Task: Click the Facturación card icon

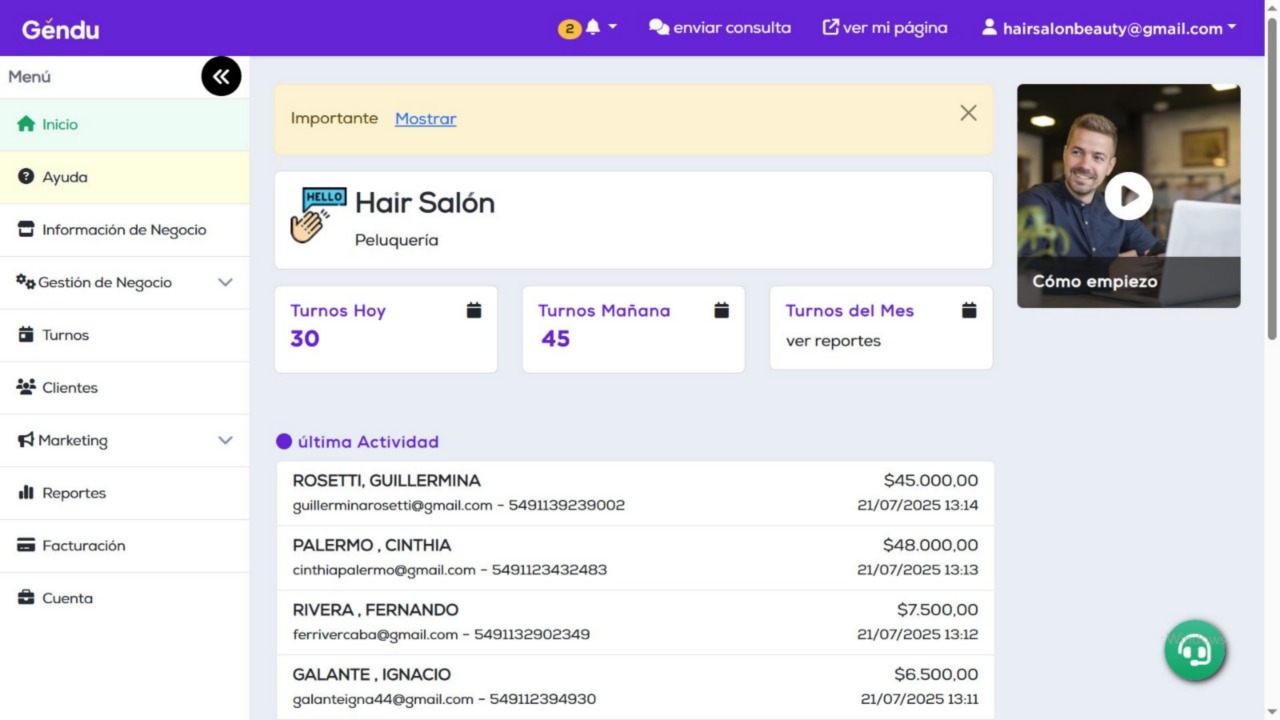Action: point(24,545)
